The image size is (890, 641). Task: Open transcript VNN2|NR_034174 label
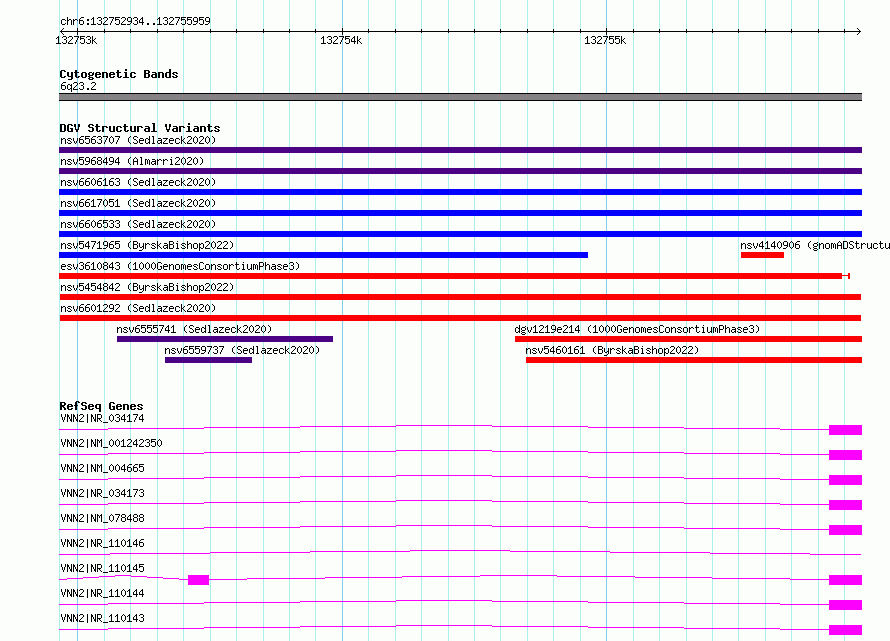click(102, 418)
